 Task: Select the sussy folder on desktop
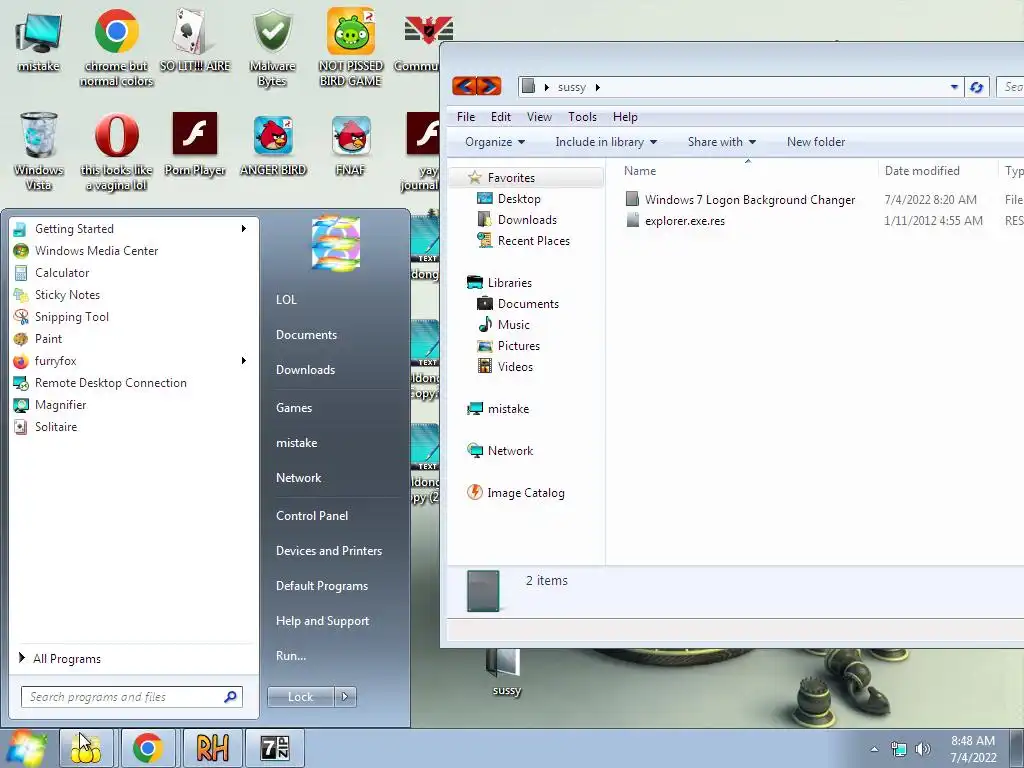click(506, 674)
